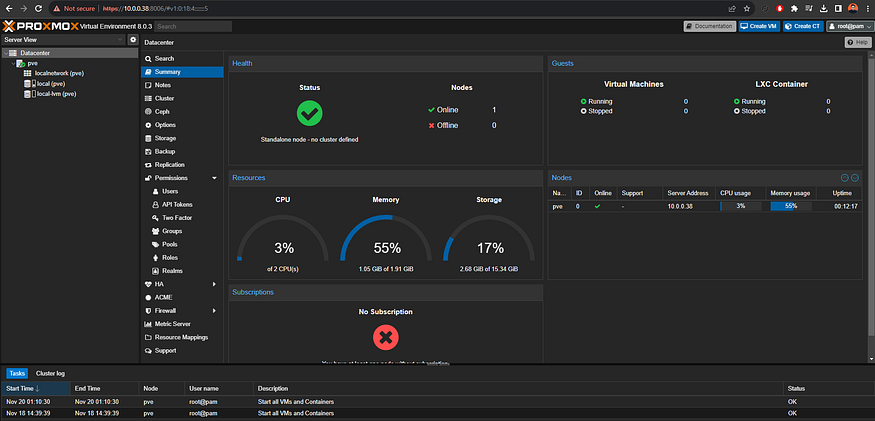Viewport: 875px width, 421px height.
Task: Click the API Tokens icon
Action: [156, 204]
